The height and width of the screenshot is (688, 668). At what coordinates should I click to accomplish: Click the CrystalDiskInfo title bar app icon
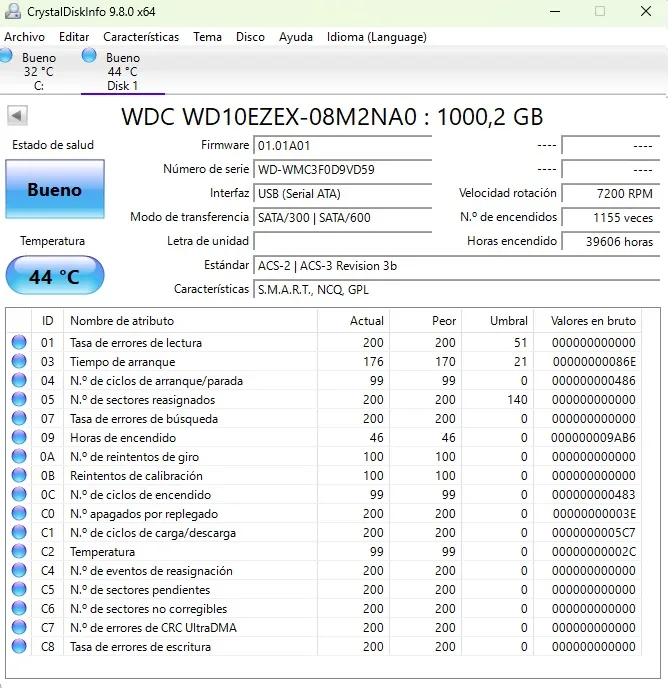12,11
